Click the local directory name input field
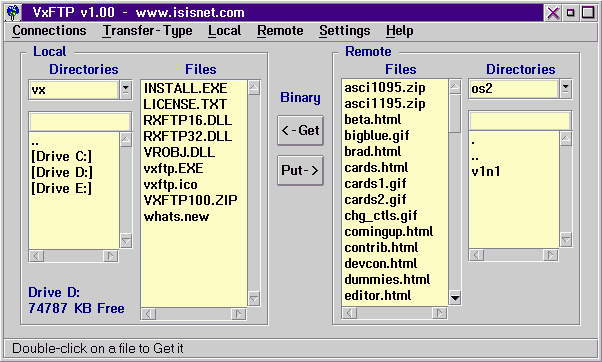The image size is (602, 362). click(80, 122)
